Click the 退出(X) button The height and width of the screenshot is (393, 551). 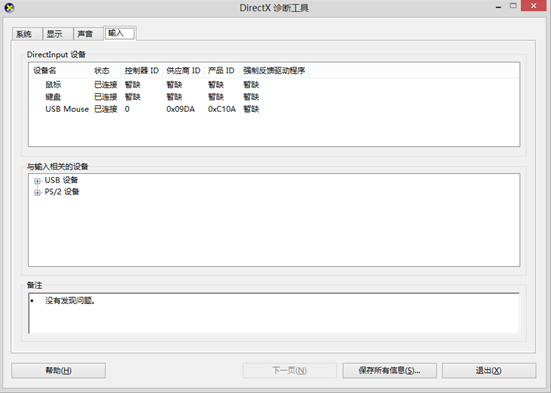(489, 371)
